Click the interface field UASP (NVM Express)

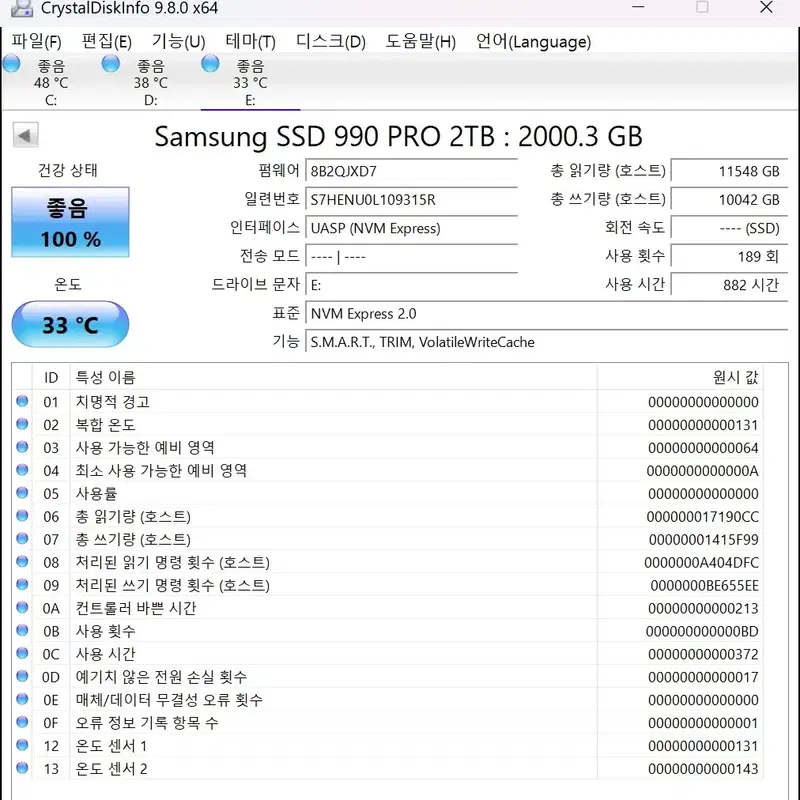point(411,228)
